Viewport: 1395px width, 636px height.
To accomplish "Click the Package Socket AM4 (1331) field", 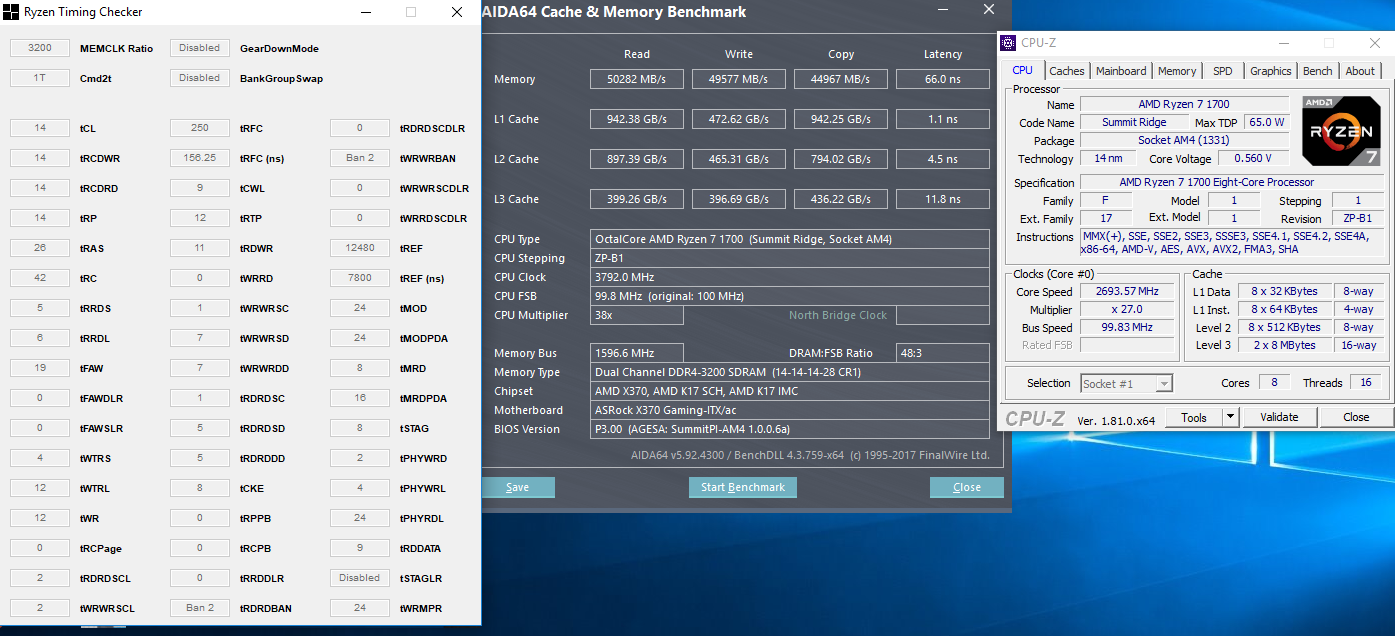I will coord(1184,140).
